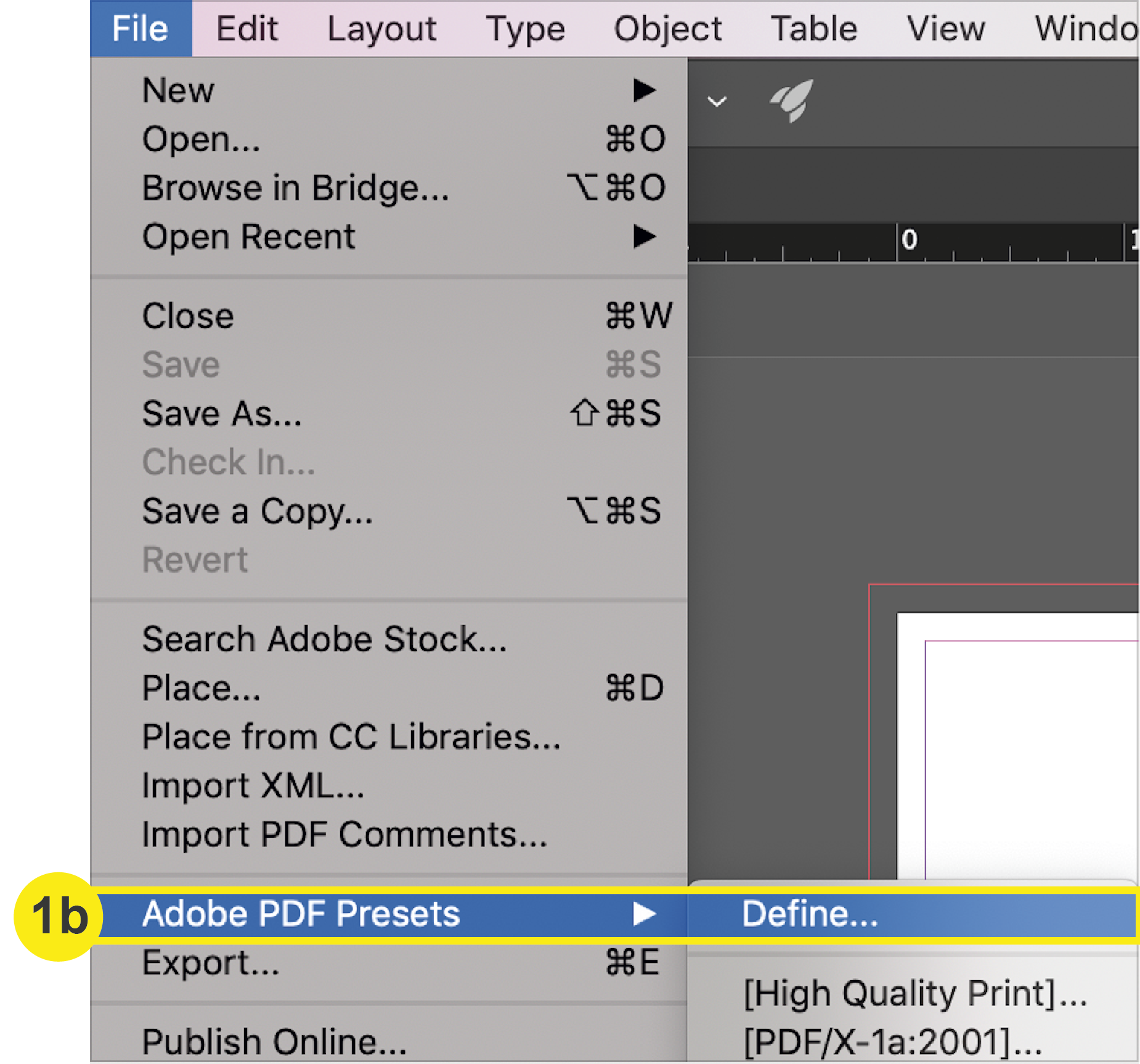Select Import PDF Comments...
Viewport: 1140px width, 1064px height.
click(x=389, y=834)
